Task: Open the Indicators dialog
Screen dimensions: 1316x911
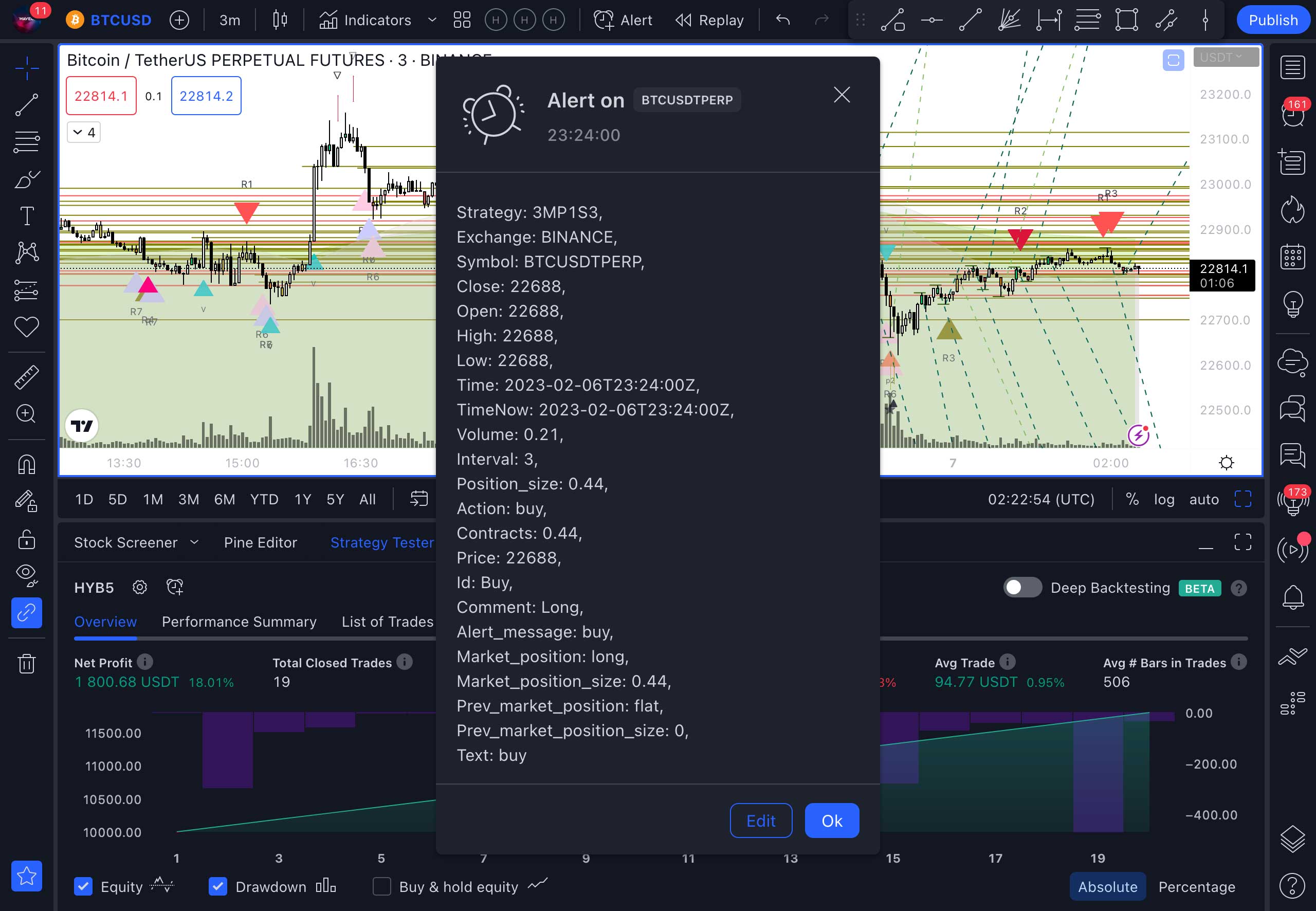Action: pyautogui.click(x=365, y=20)
